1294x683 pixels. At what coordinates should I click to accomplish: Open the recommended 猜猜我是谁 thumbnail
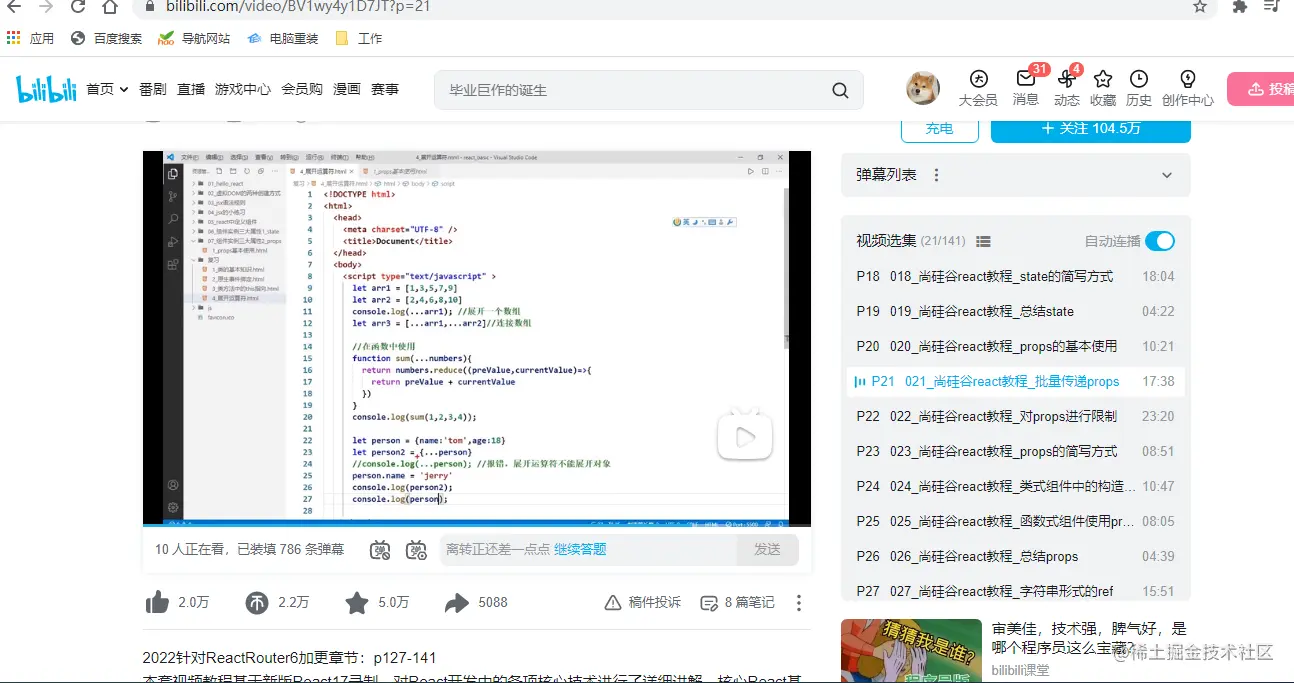click(910, 651)
